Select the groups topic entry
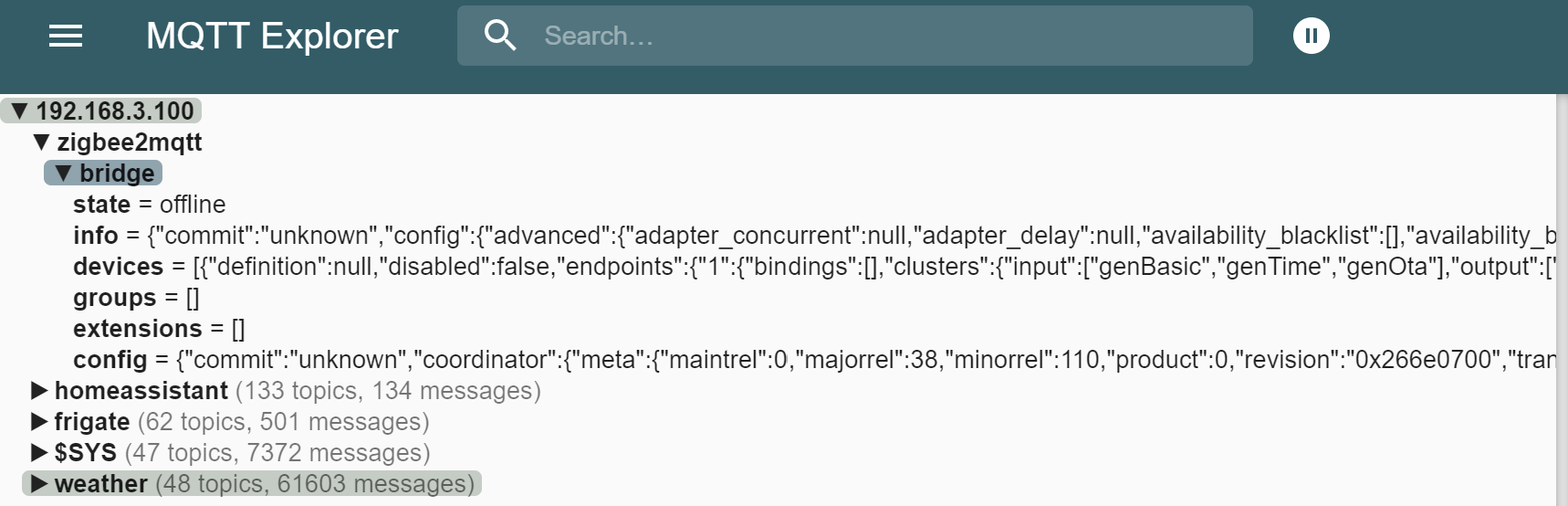Image resolution: width=1568 pixels, height=506 pixels. pos(136,298)
